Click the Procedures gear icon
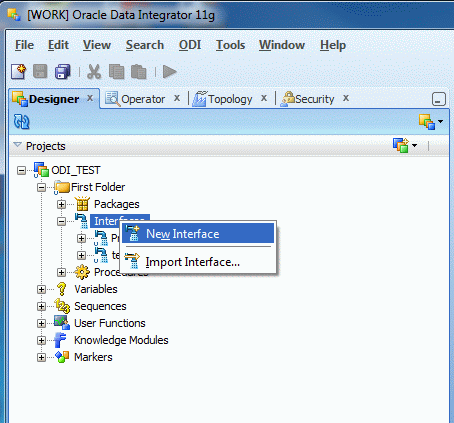This screenshot has height=423, width=454. 82,272
